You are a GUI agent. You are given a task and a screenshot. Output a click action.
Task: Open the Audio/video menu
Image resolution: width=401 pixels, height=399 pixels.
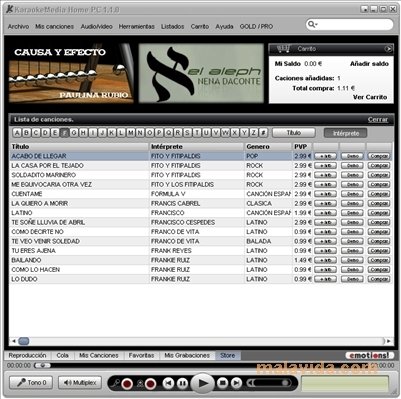click(x=96, y=26)
